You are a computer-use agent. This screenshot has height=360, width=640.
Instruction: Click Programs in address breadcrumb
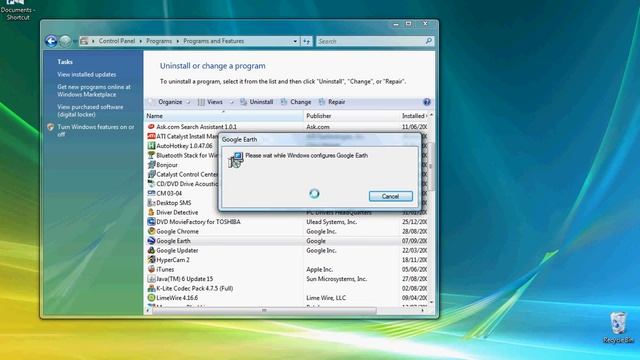[159, 41]
